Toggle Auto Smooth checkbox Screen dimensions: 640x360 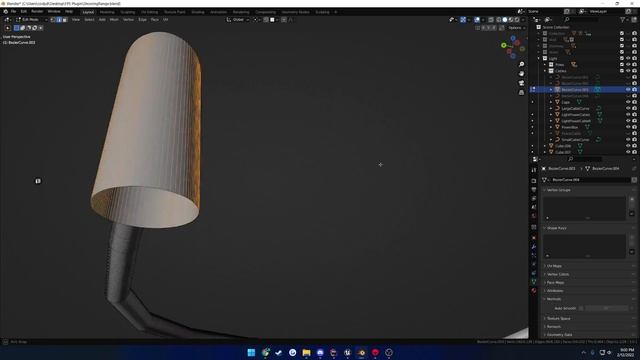[581, 308]
